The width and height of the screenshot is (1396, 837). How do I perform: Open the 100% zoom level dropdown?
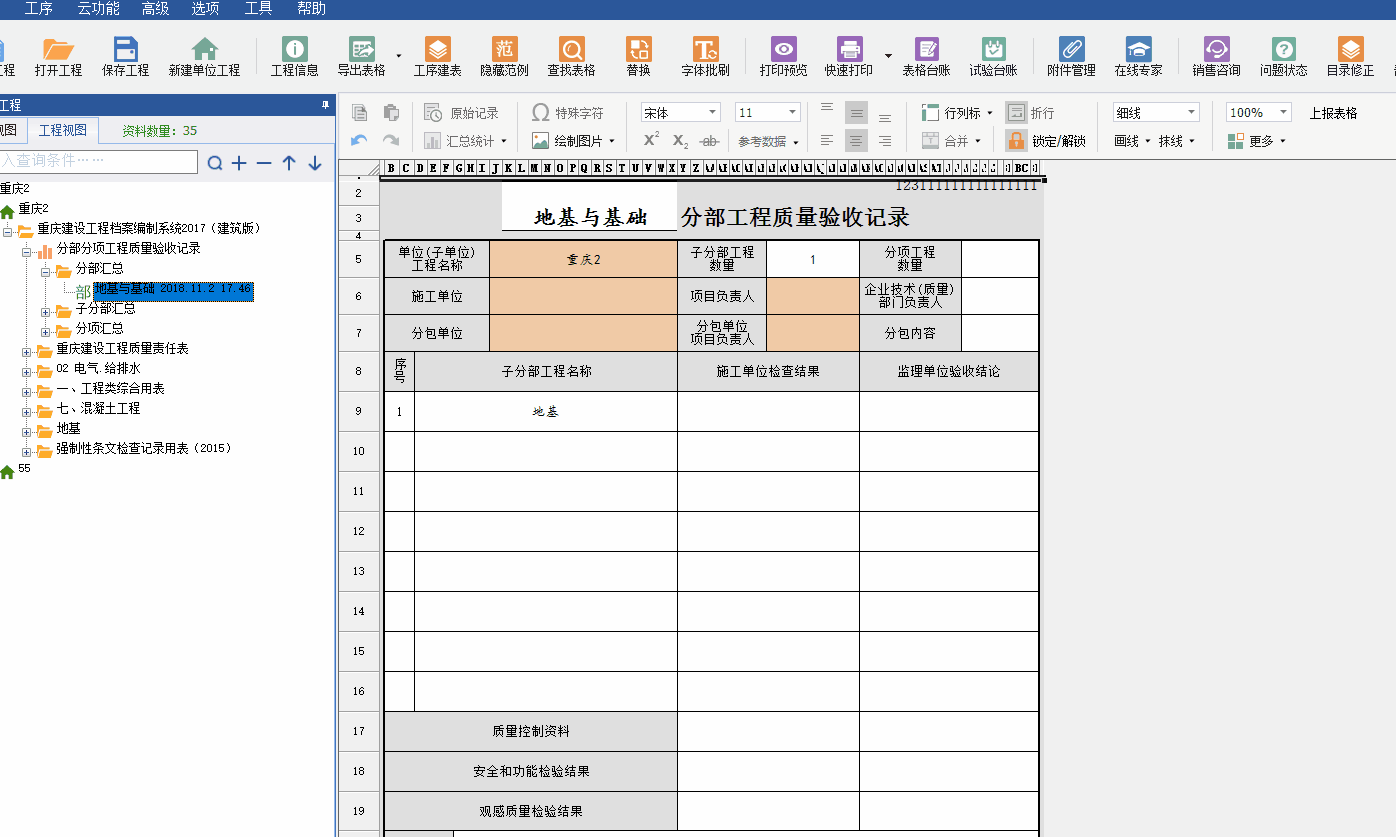(1258, 113)
